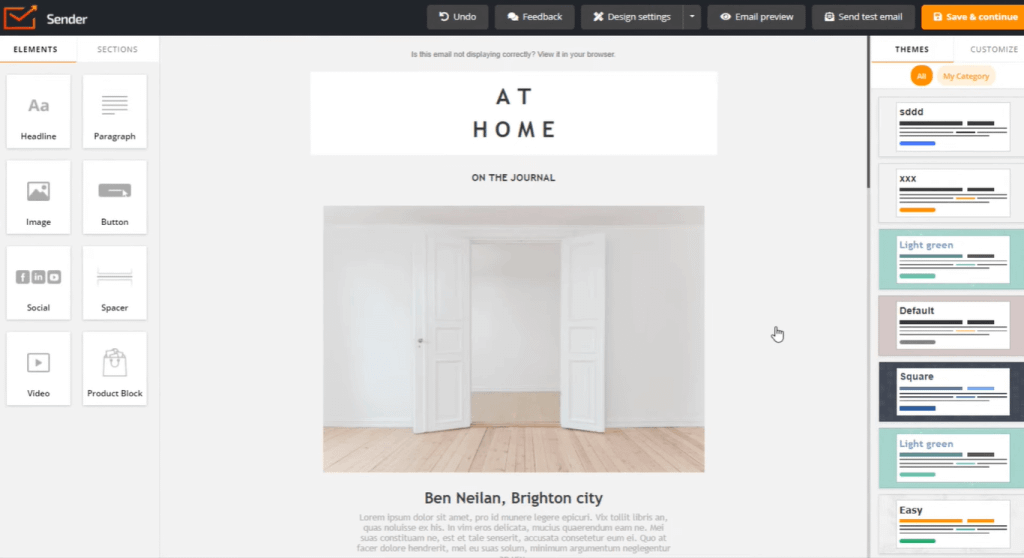Filter themes by My Category
The width and height of the screenshot is (1024, 558).
(966, 76)
